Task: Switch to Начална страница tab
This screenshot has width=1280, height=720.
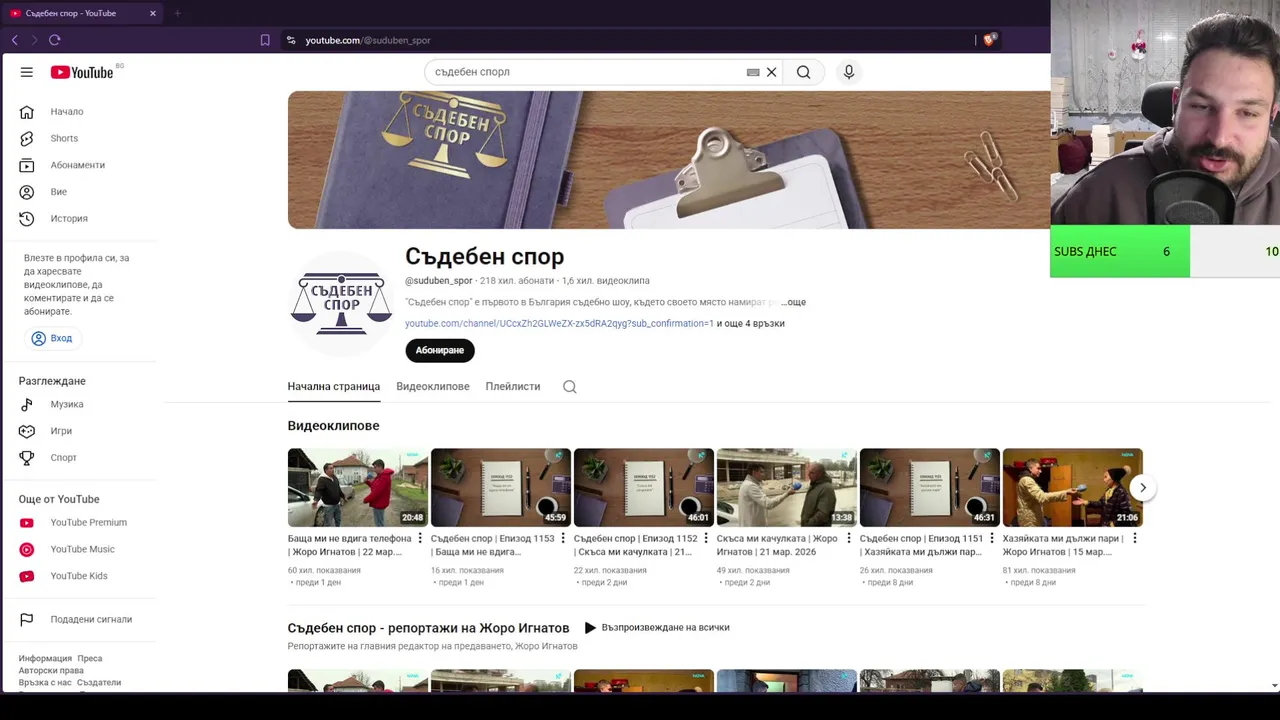Action: 333,386
